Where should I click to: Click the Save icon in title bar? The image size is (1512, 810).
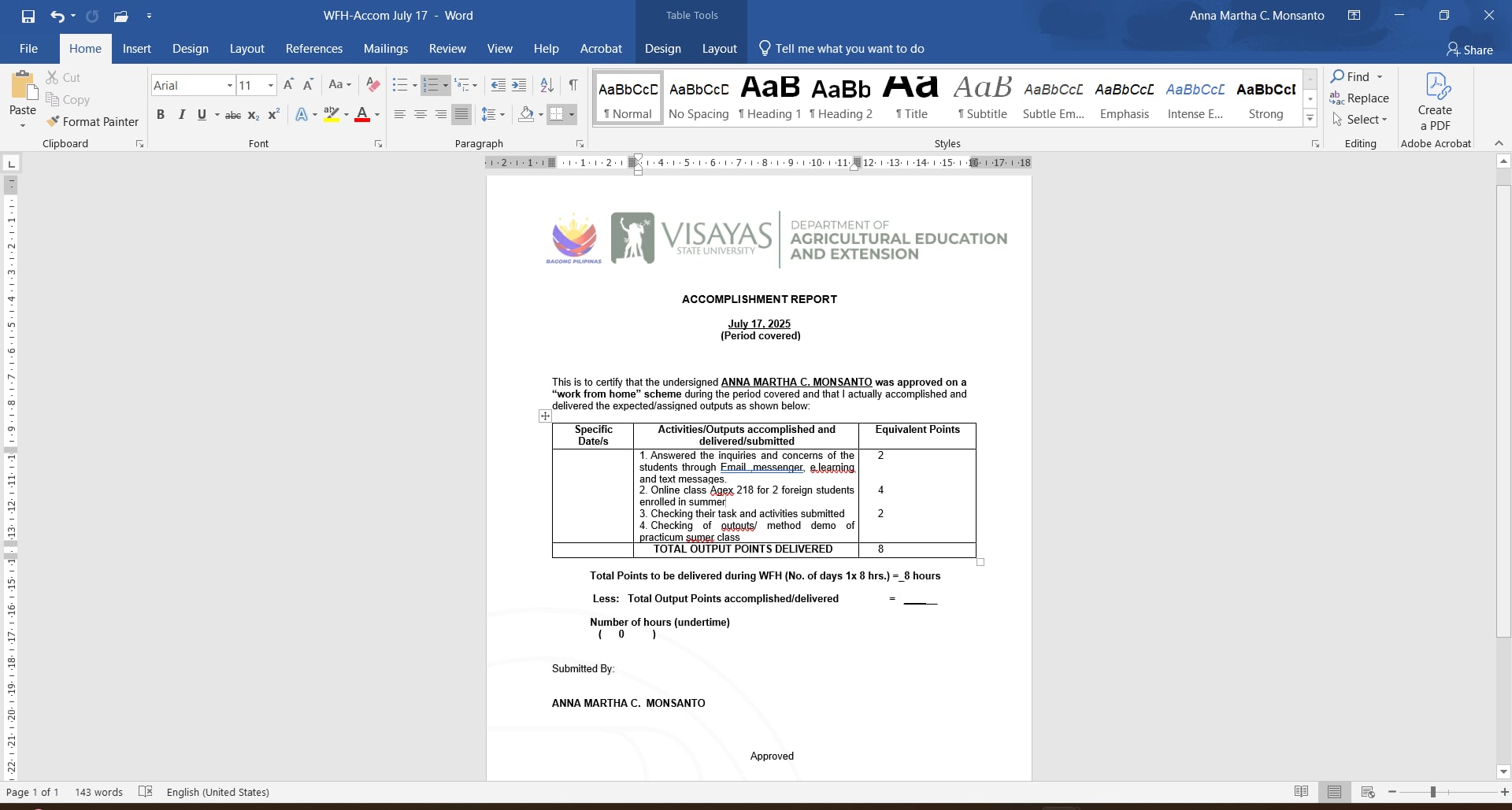click(28, 16)
